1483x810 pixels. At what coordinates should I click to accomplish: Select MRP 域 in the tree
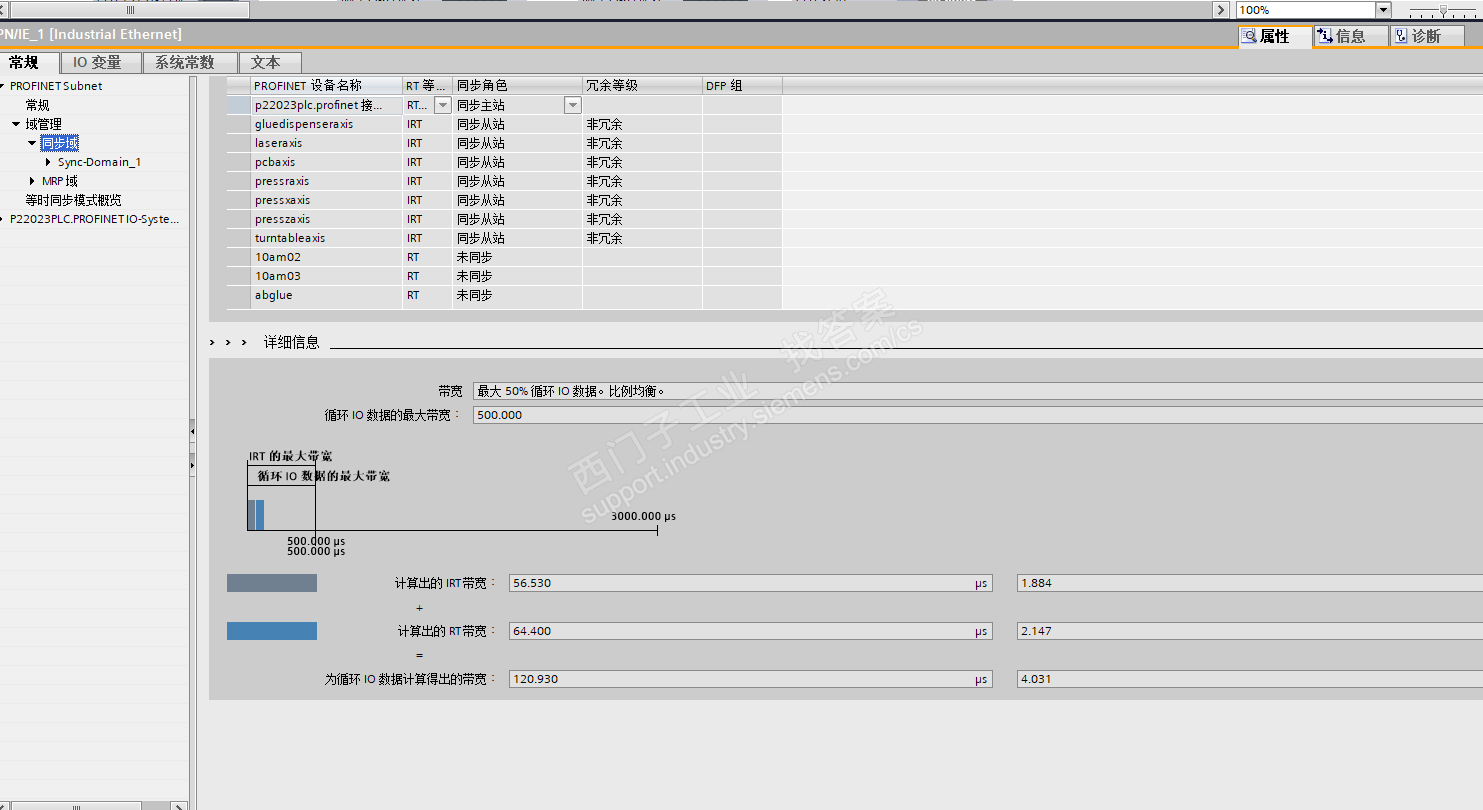point(59,181)
